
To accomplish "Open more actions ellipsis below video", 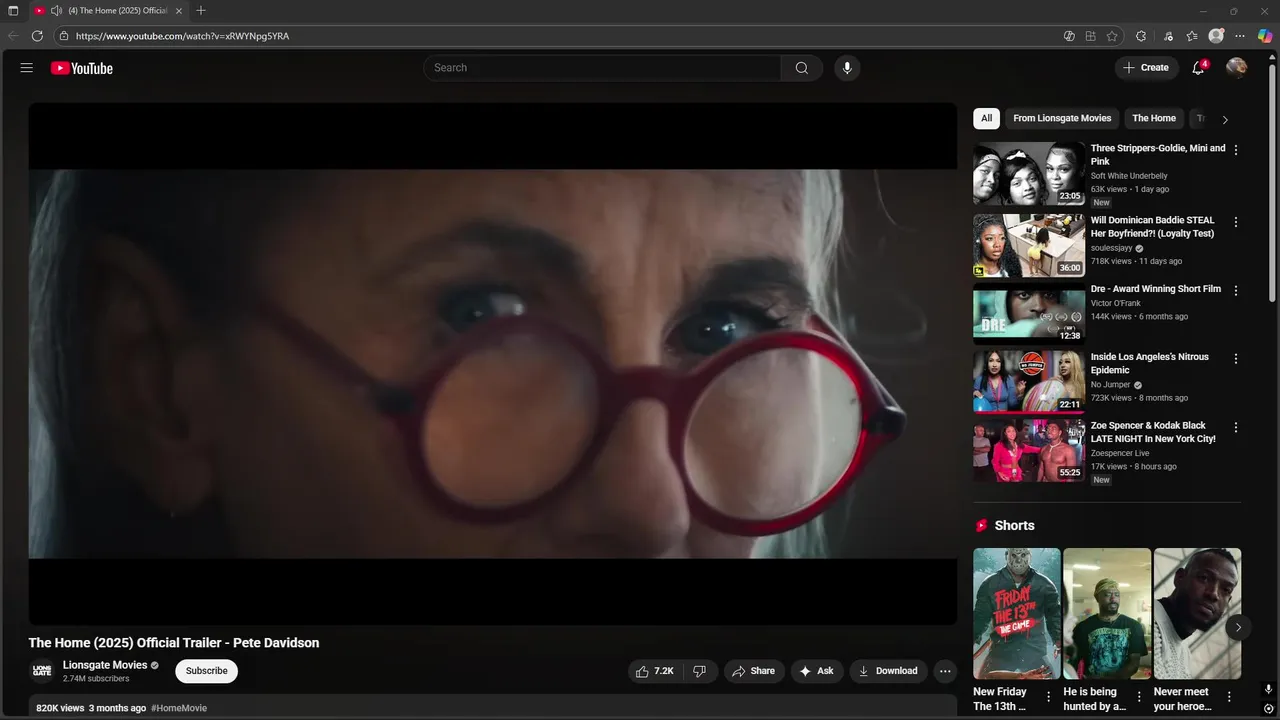I will [945, 671].
